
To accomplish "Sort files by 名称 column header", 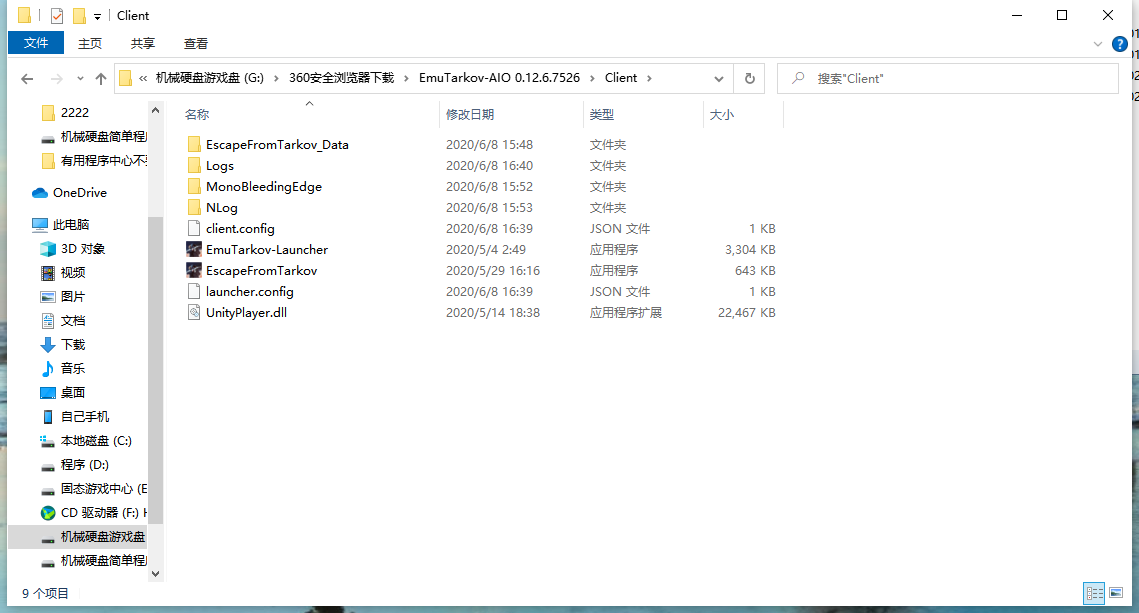I will pos(197,115).
